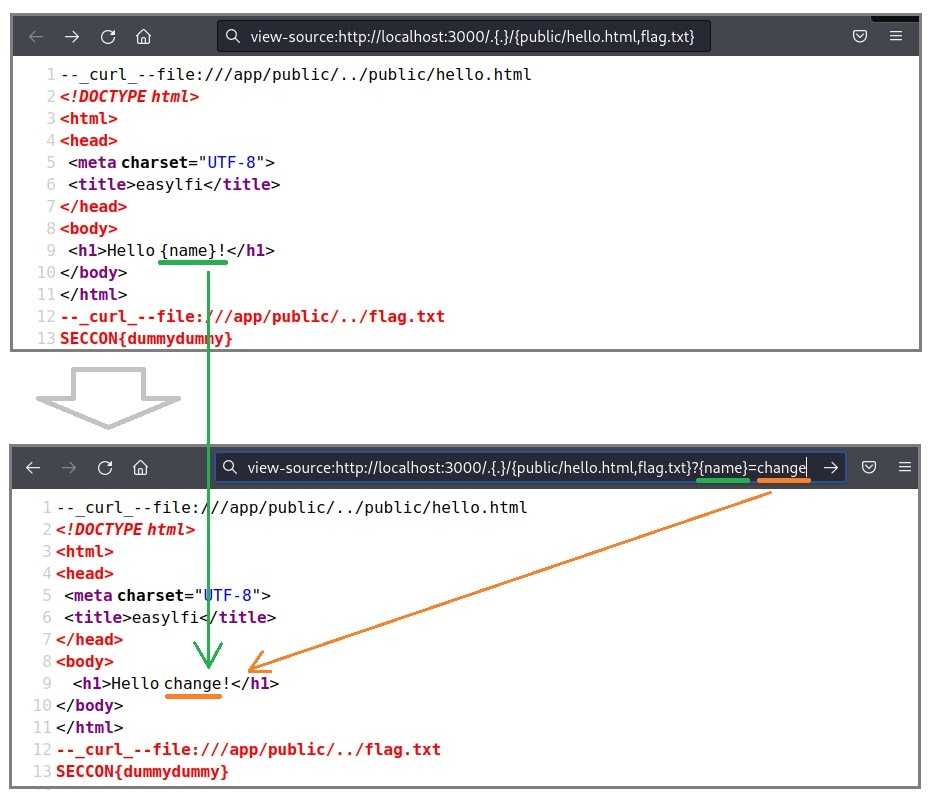The image size is (934, 800).
Task: Click <!DOCTYPE html> in upper source
Action: [129, 97]
